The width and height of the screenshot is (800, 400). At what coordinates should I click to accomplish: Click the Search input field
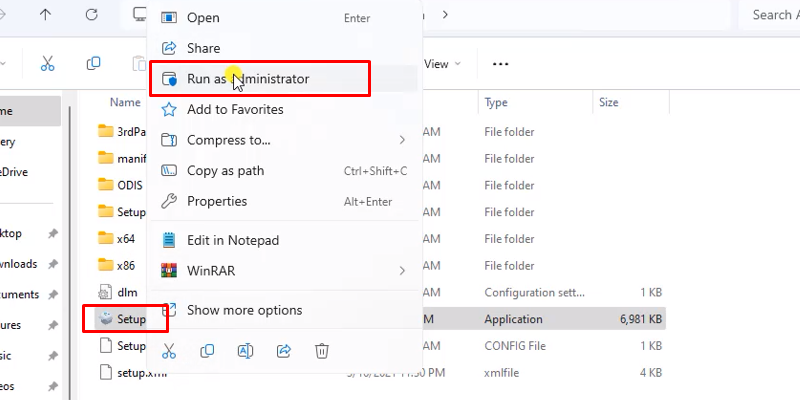point(770,15)
